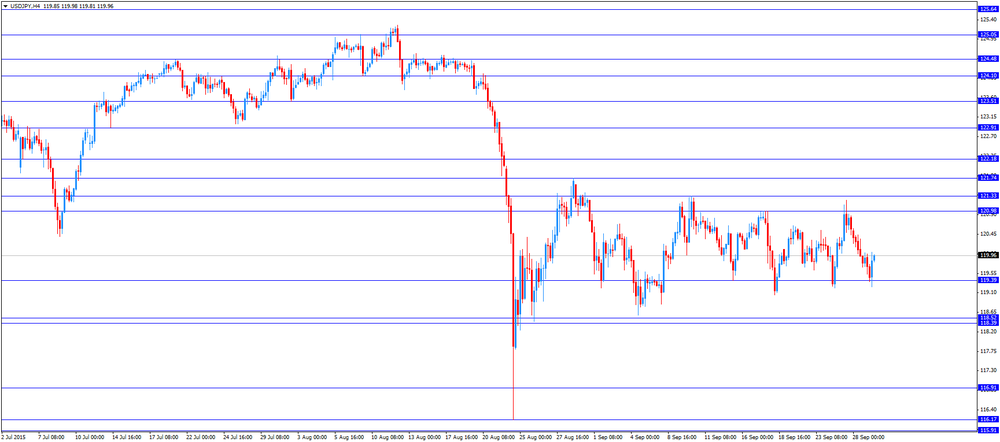The image size is (1000, 442).
Task: Click the 4 Sep 00:00 time label
Action: coord(645,438)
